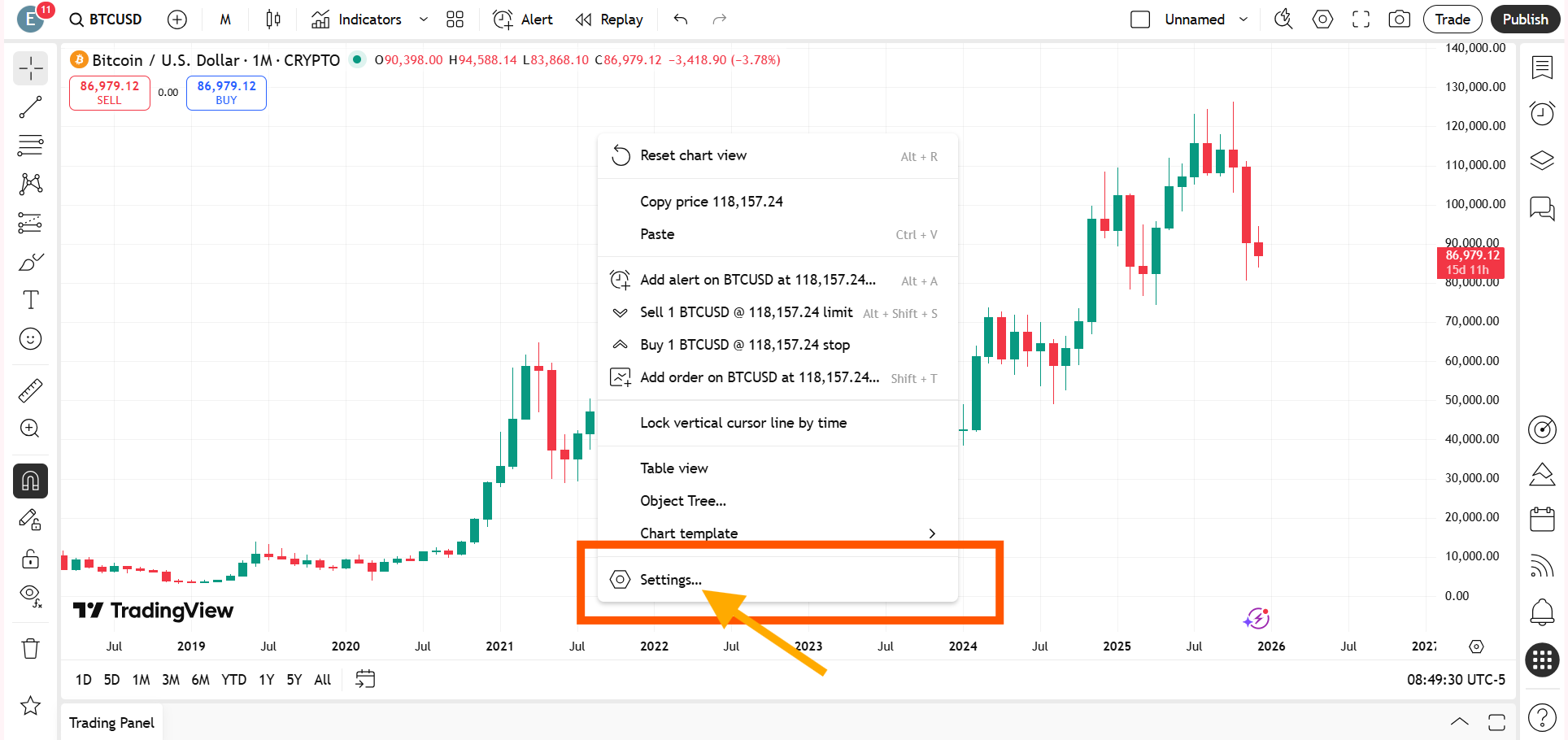Select the Measure tool

click(x=30, y=390)
